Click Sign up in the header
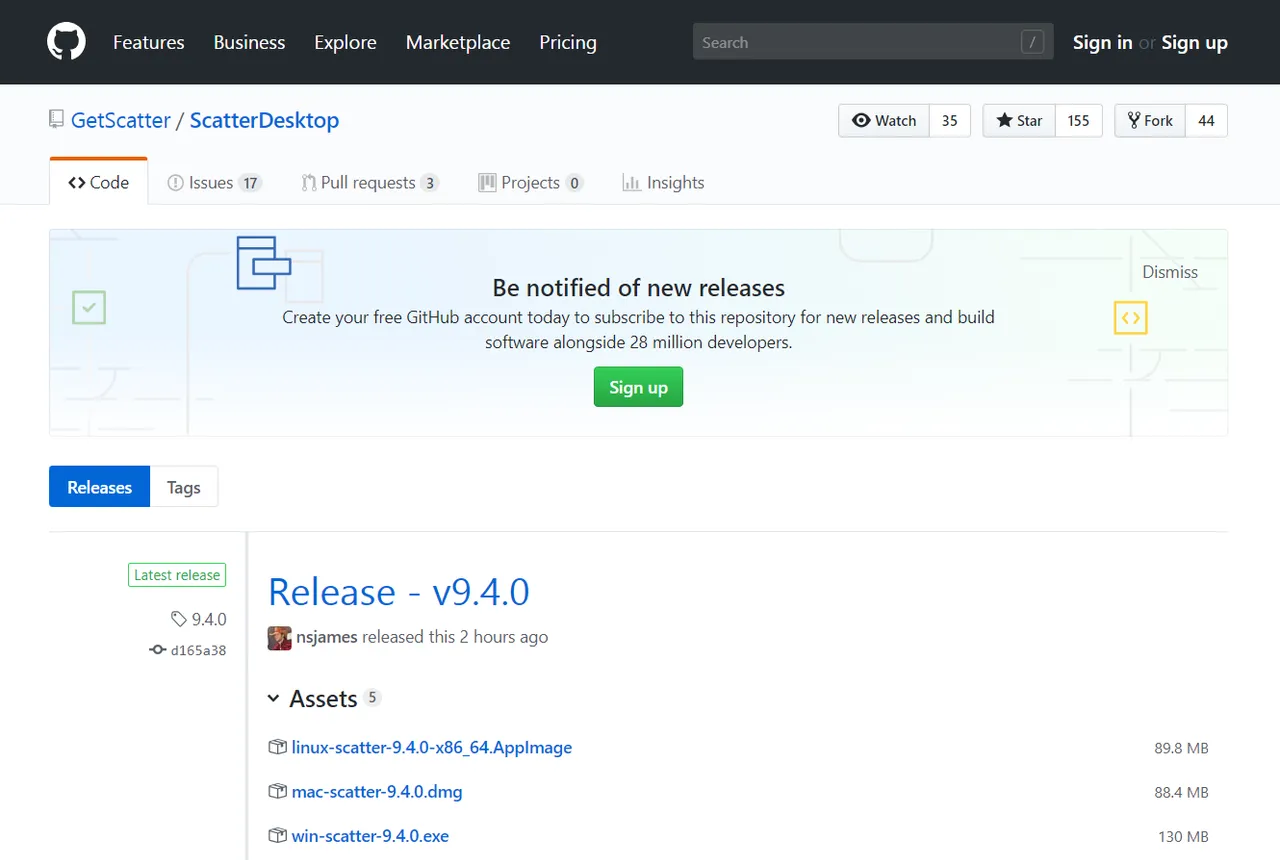The image size is (1280, 860). pos(1194,42)
